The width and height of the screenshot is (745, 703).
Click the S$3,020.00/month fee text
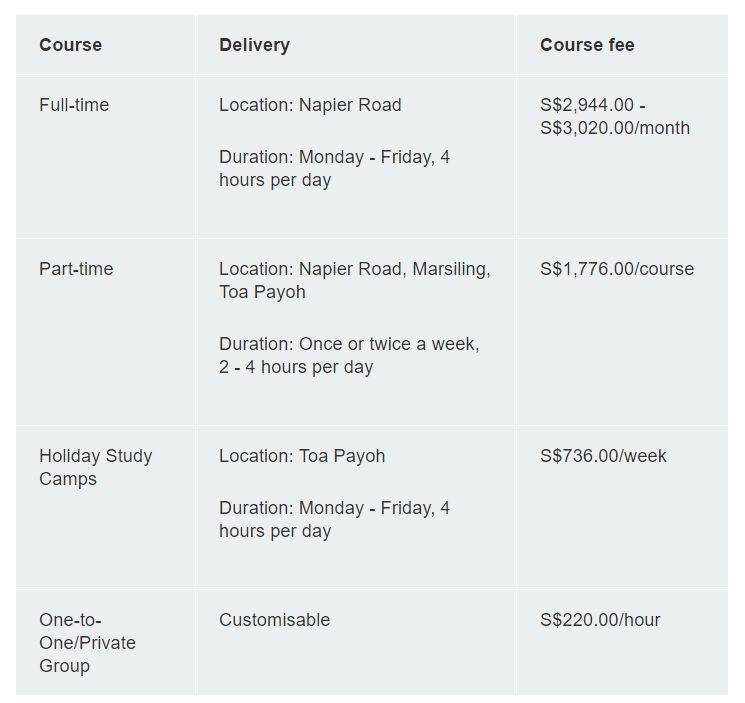(614, 128)
